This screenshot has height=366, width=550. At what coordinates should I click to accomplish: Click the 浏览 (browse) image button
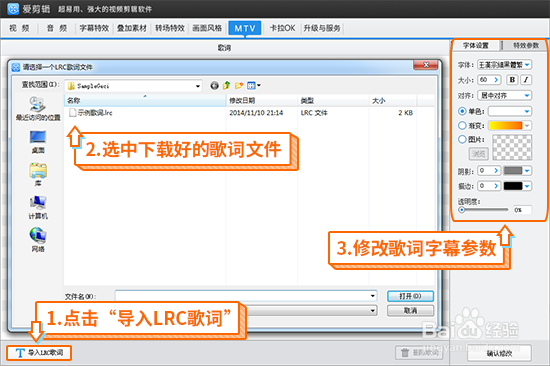[x=479, y=153]
